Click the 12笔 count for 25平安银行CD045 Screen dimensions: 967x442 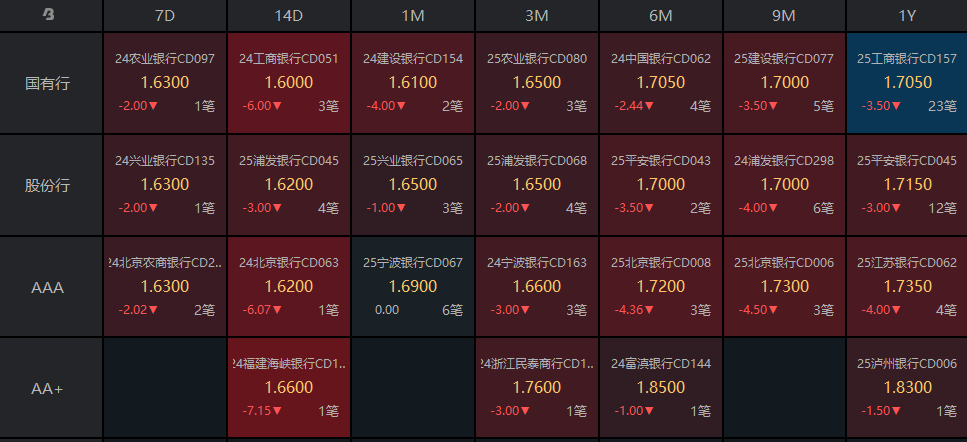click(942, 208)
